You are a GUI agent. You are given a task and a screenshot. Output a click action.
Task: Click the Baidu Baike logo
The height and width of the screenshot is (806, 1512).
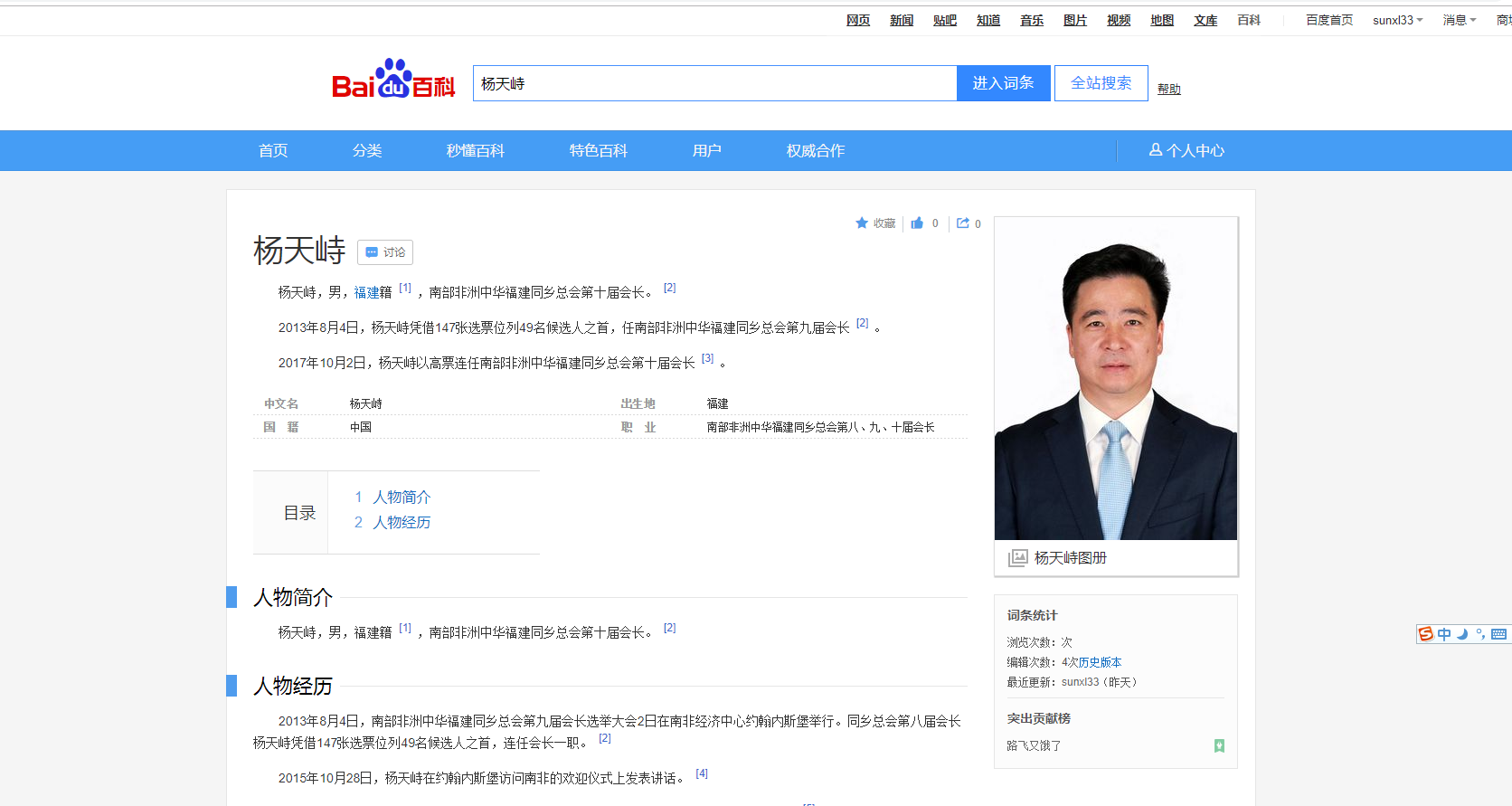pos(393,81)
